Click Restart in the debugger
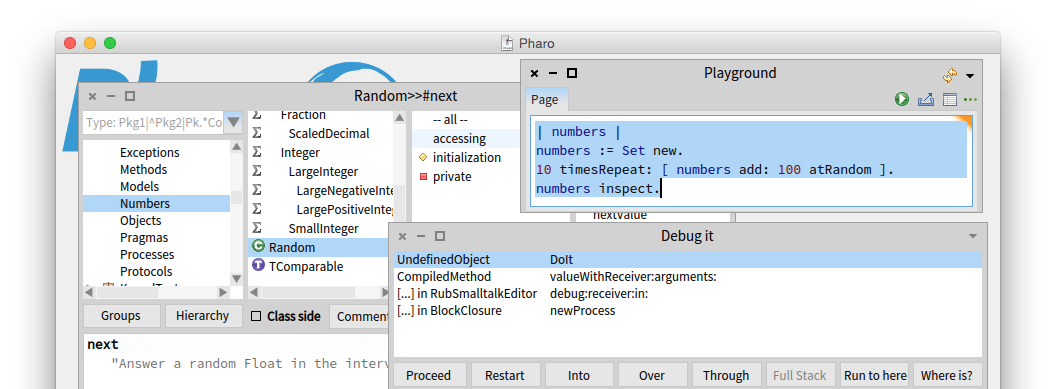 tap(505, 376)
